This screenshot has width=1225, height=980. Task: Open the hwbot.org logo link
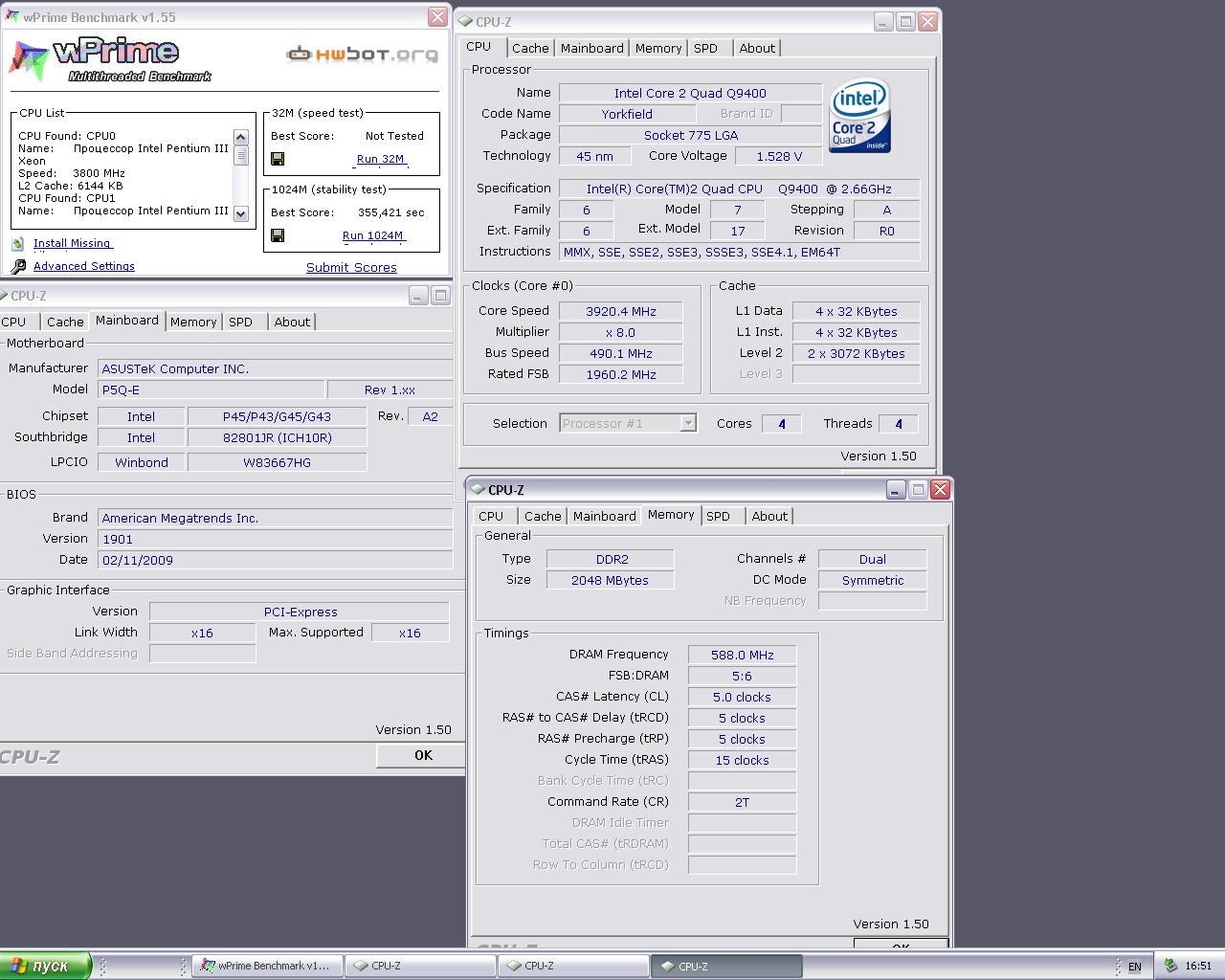click(x=363, y=55)
